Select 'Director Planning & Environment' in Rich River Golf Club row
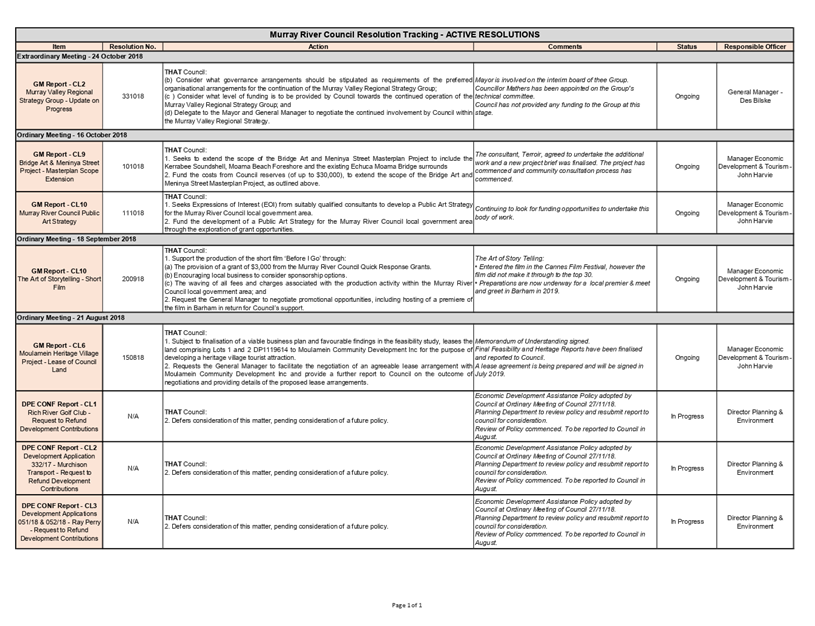The width and height of the screenshot is (815, 626). [755, 416]
